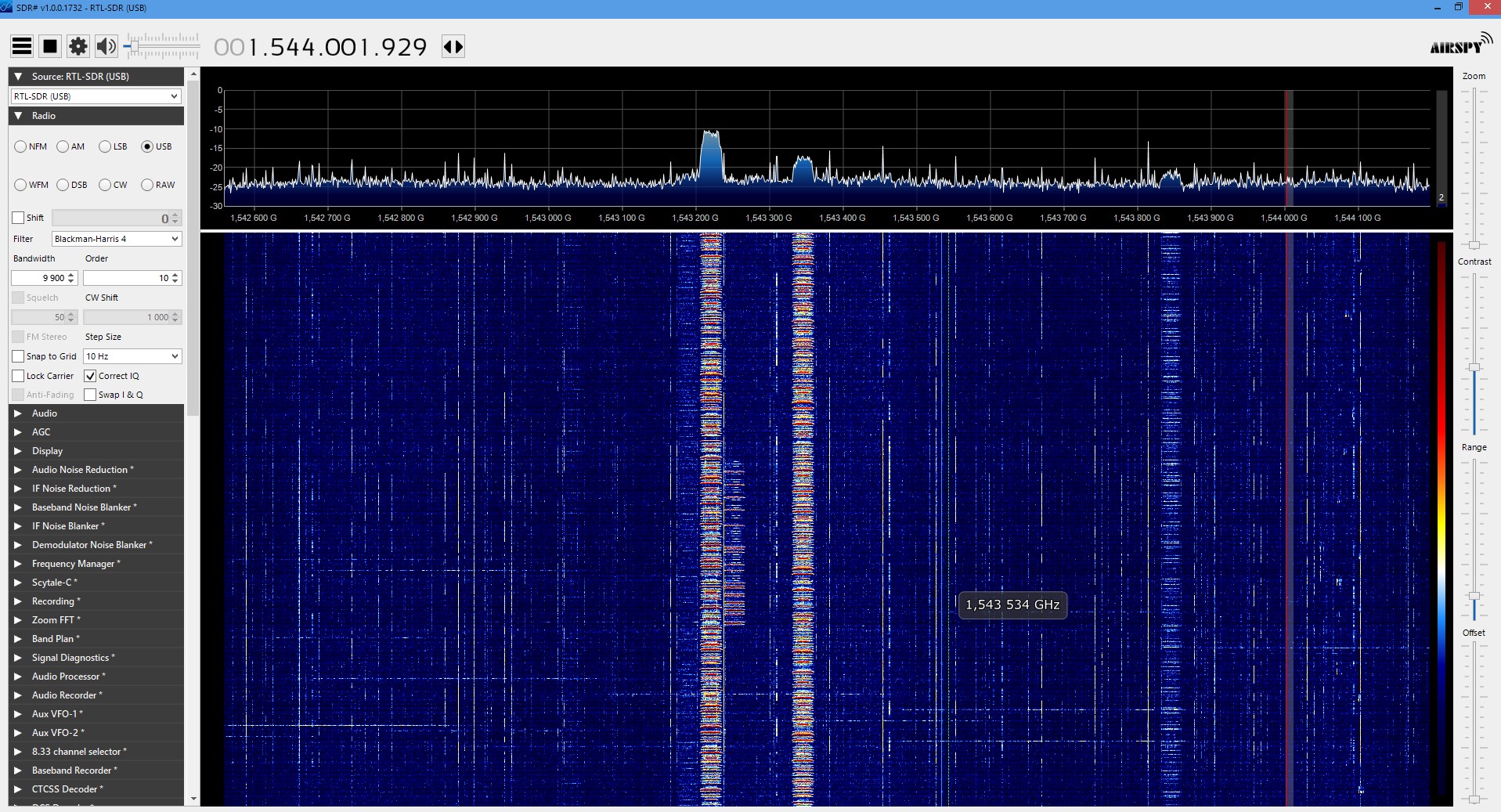
Task: Click the AIRSPY logo
Action: [x=1461, y=45]
